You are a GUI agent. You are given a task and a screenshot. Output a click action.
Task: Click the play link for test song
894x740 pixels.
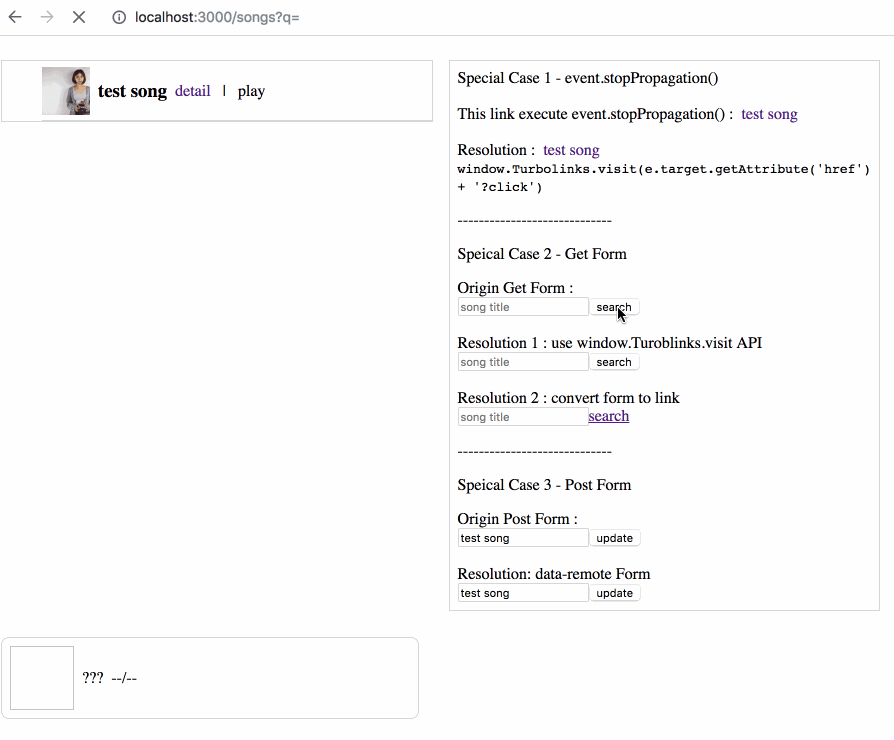tap(251, 91)
